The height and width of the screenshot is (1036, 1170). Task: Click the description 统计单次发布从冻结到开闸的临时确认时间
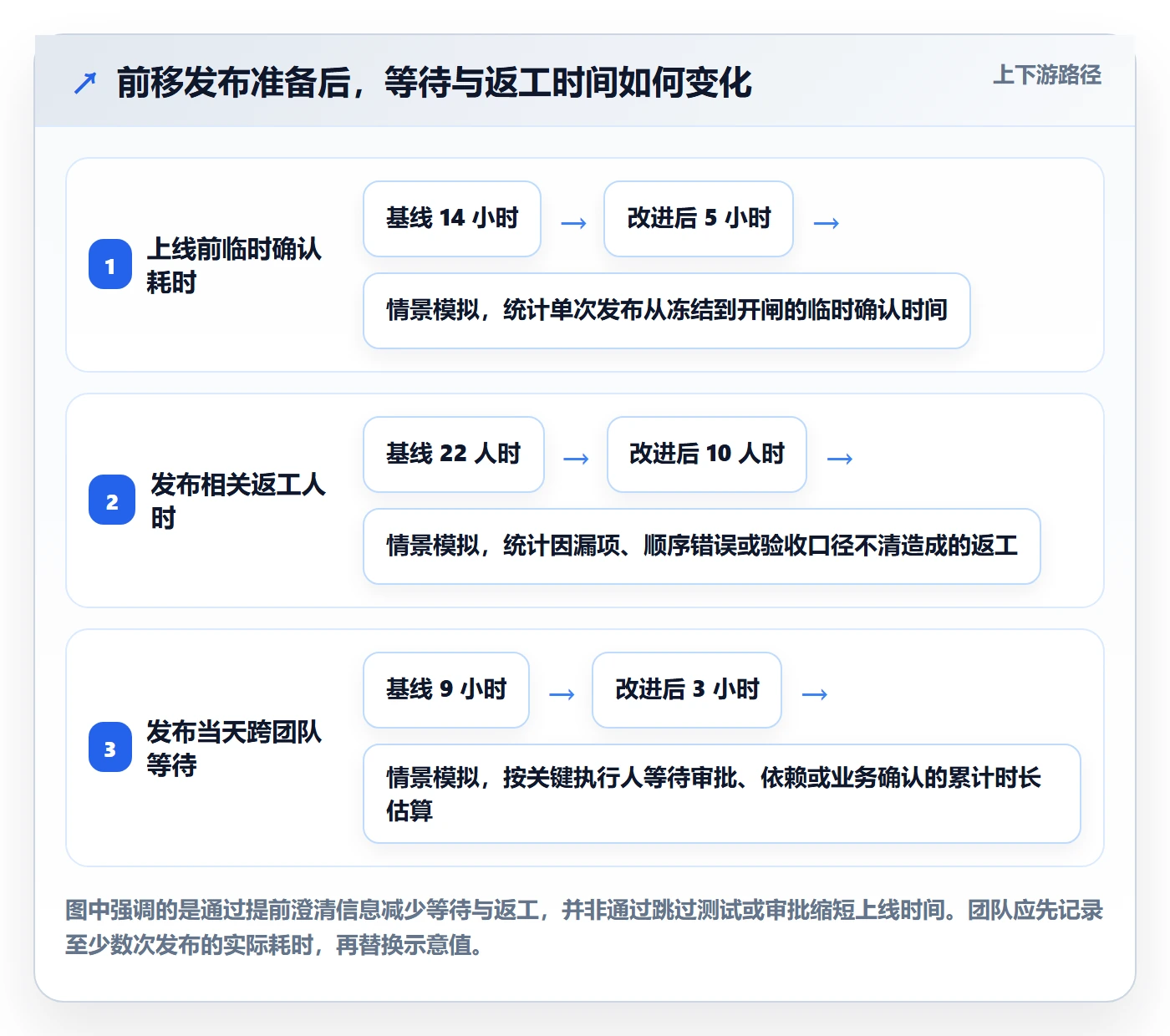point(667,311)
